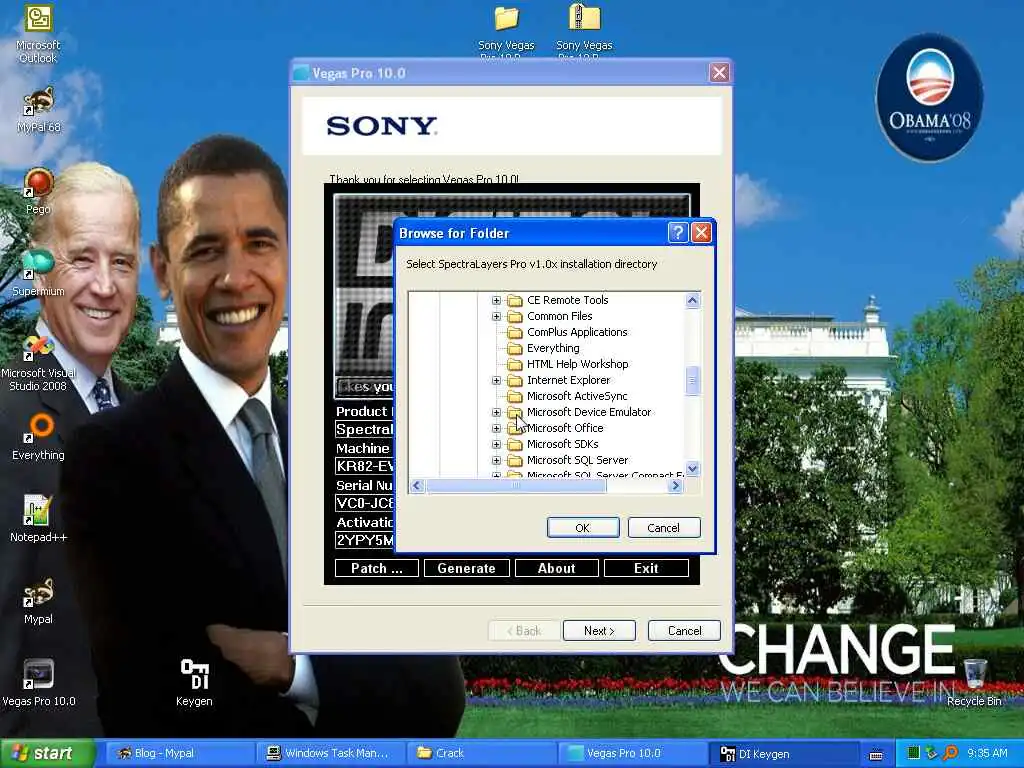Expand the Microsoft Office folder node

(x=496, y=428)
